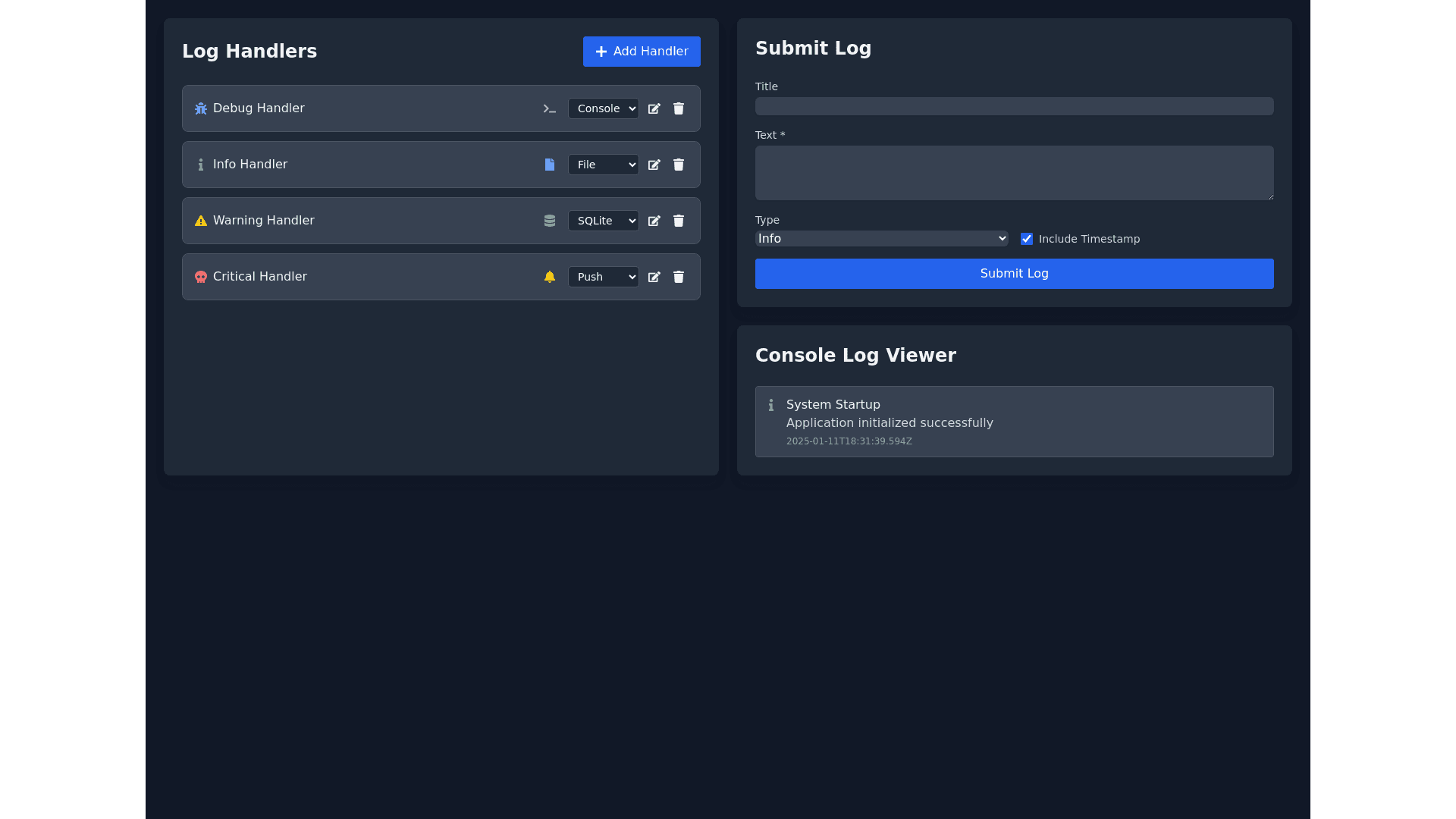Click the Add Handler button
The width and height of the screenshot is (1456, 819).
pos(642,52)
